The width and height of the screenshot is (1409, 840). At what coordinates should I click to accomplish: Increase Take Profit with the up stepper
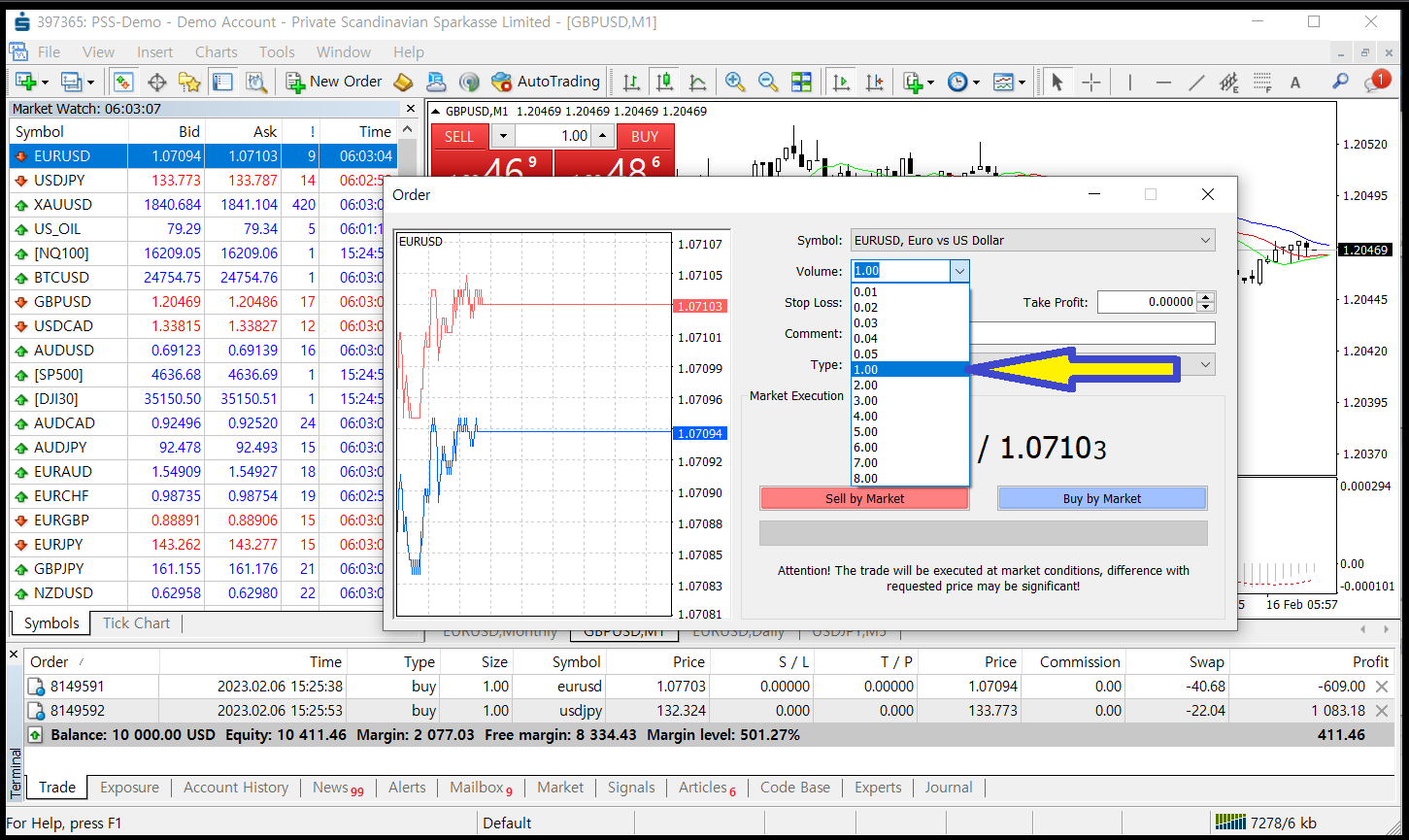[1206, 297]
